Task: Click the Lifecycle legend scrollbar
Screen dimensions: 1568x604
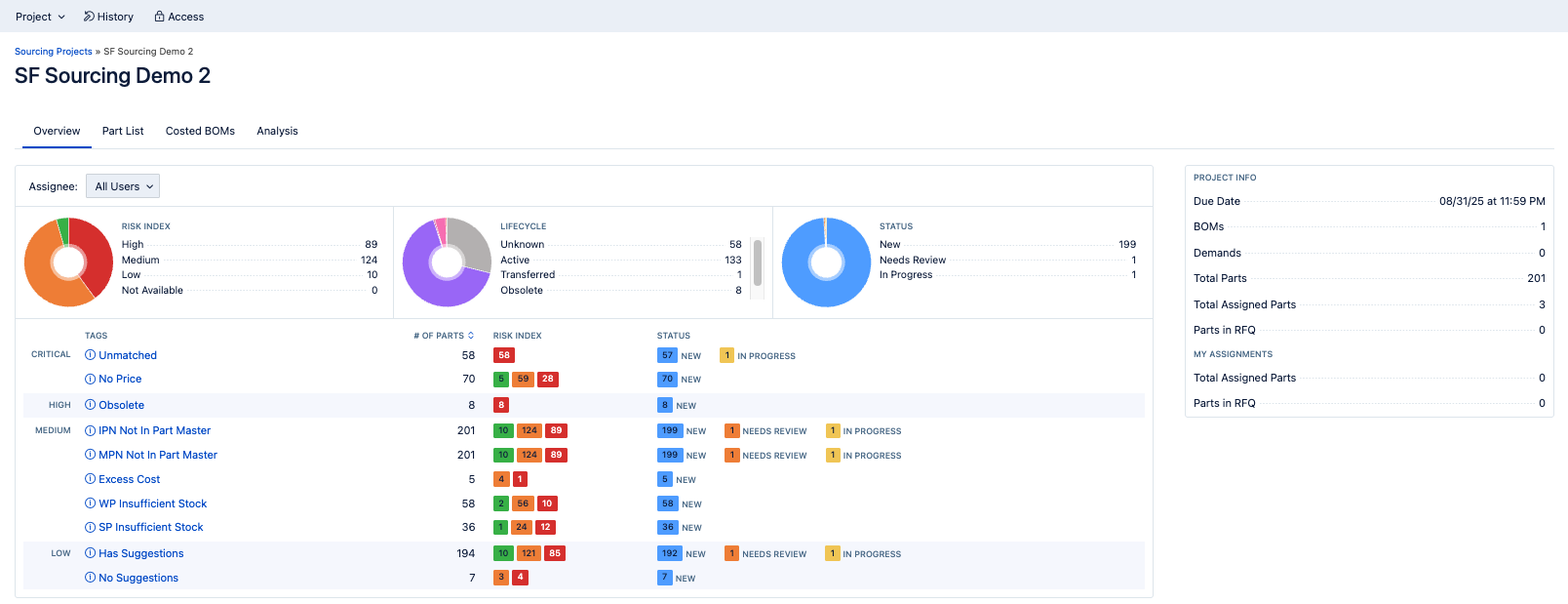Action: (758, 263)
